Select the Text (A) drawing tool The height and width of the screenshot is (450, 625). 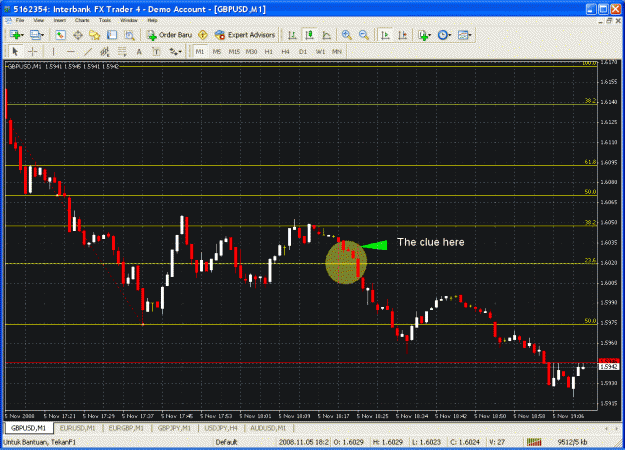tap(139, 51)
